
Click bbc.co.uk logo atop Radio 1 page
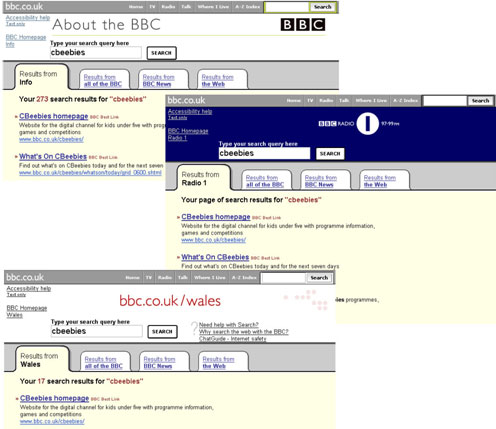pyautogui.click(x=186, y=100)
